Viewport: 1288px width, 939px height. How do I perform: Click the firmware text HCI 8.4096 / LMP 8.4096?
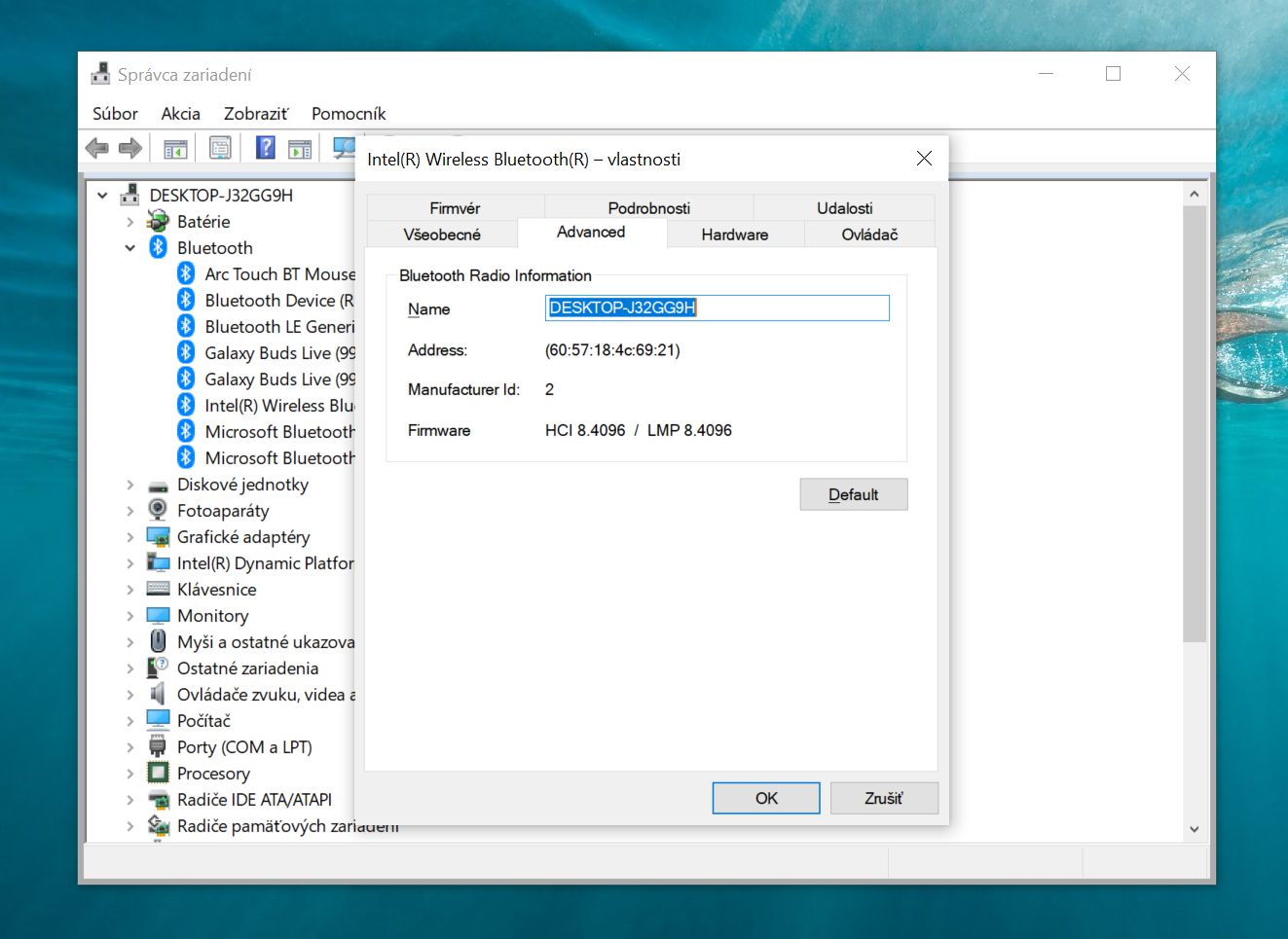[639, 430]
